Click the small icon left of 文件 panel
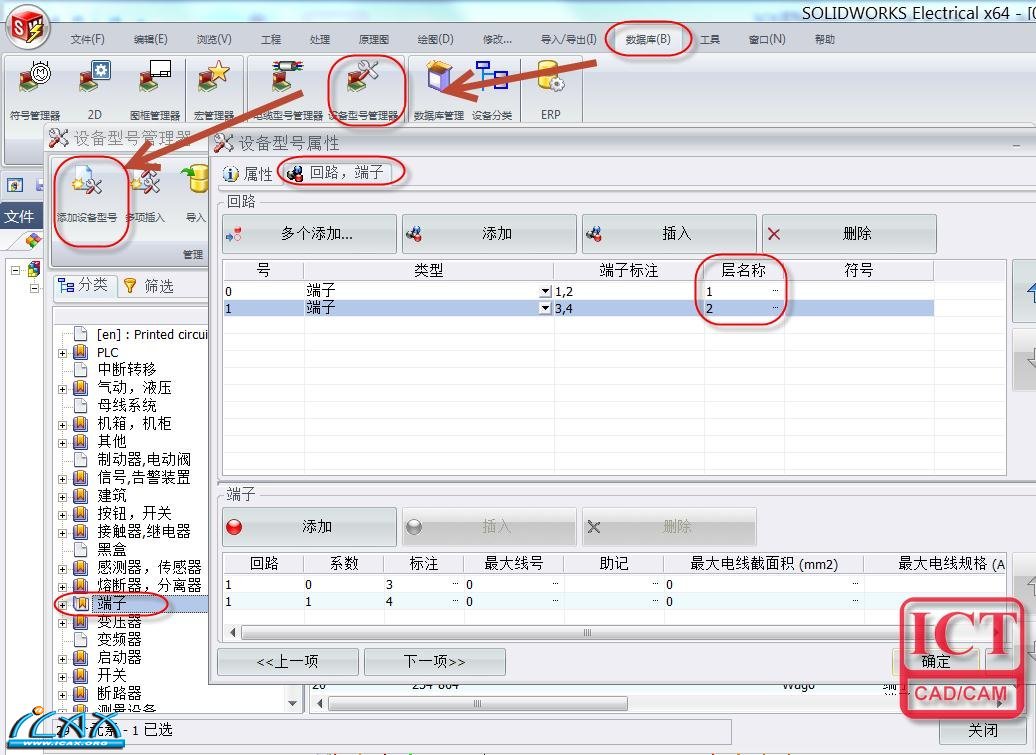This screenshot has width=1036, height=755. coord(16,185)
